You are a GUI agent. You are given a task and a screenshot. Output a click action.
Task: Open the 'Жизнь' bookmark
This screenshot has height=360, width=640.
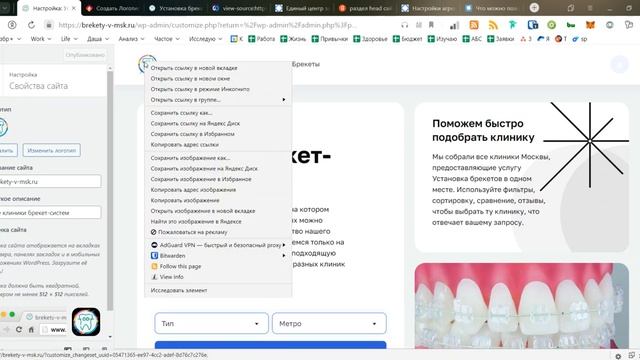(x=293, y=39)
